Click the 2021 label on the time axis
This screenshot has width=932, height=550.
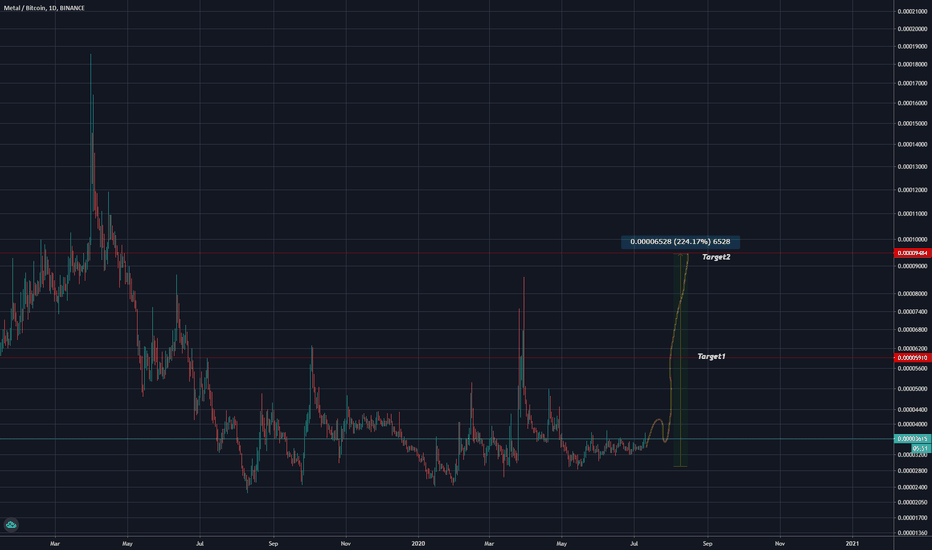852,543
